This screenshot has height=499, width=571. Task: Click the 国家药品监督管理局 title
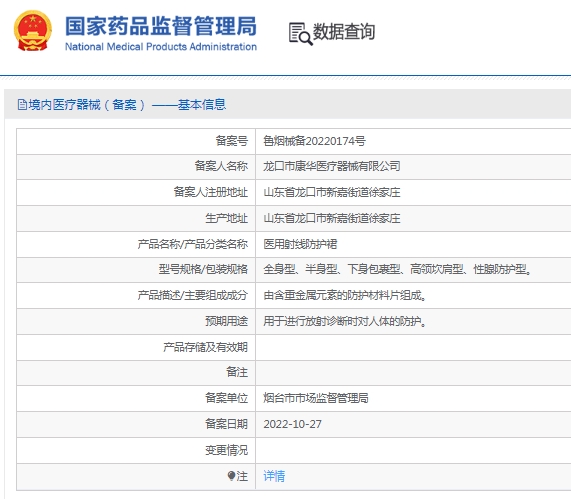point(161,26)
